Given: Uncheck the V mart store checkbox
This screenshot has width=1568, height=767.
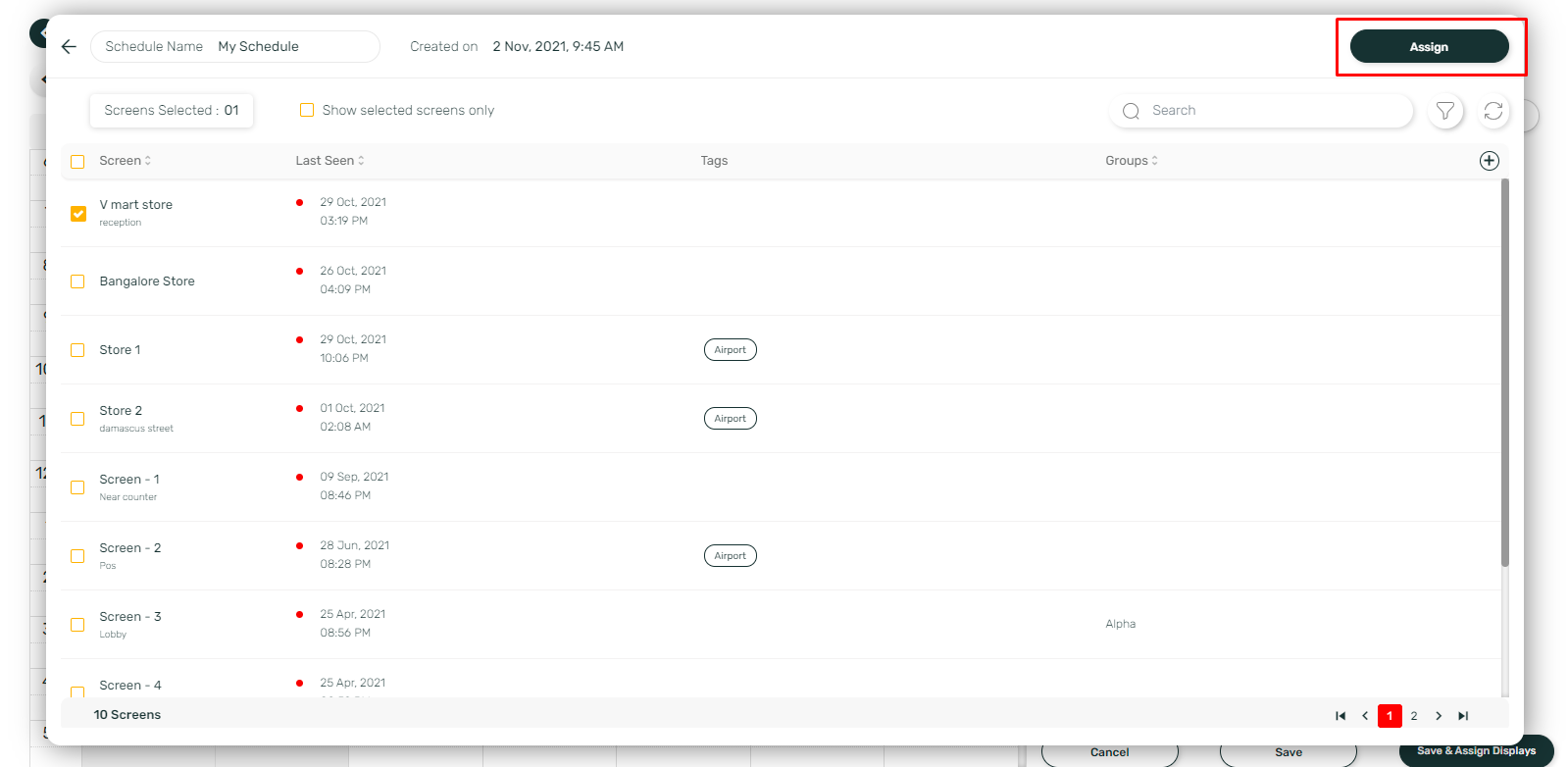Looking at the screenshot, I should tap(78, 213).
